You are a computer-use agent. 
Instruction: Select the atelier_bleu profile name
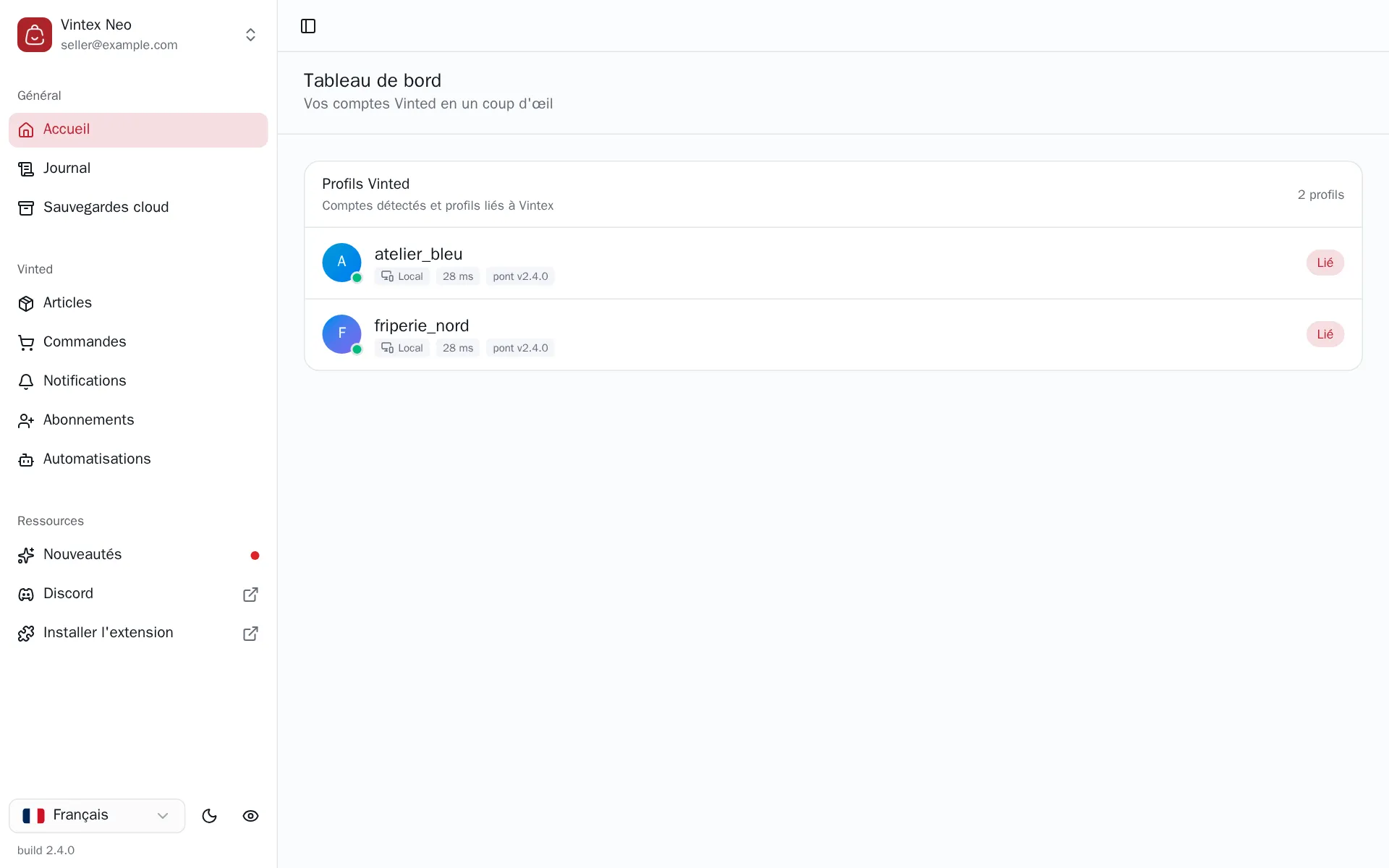(418, 254)
